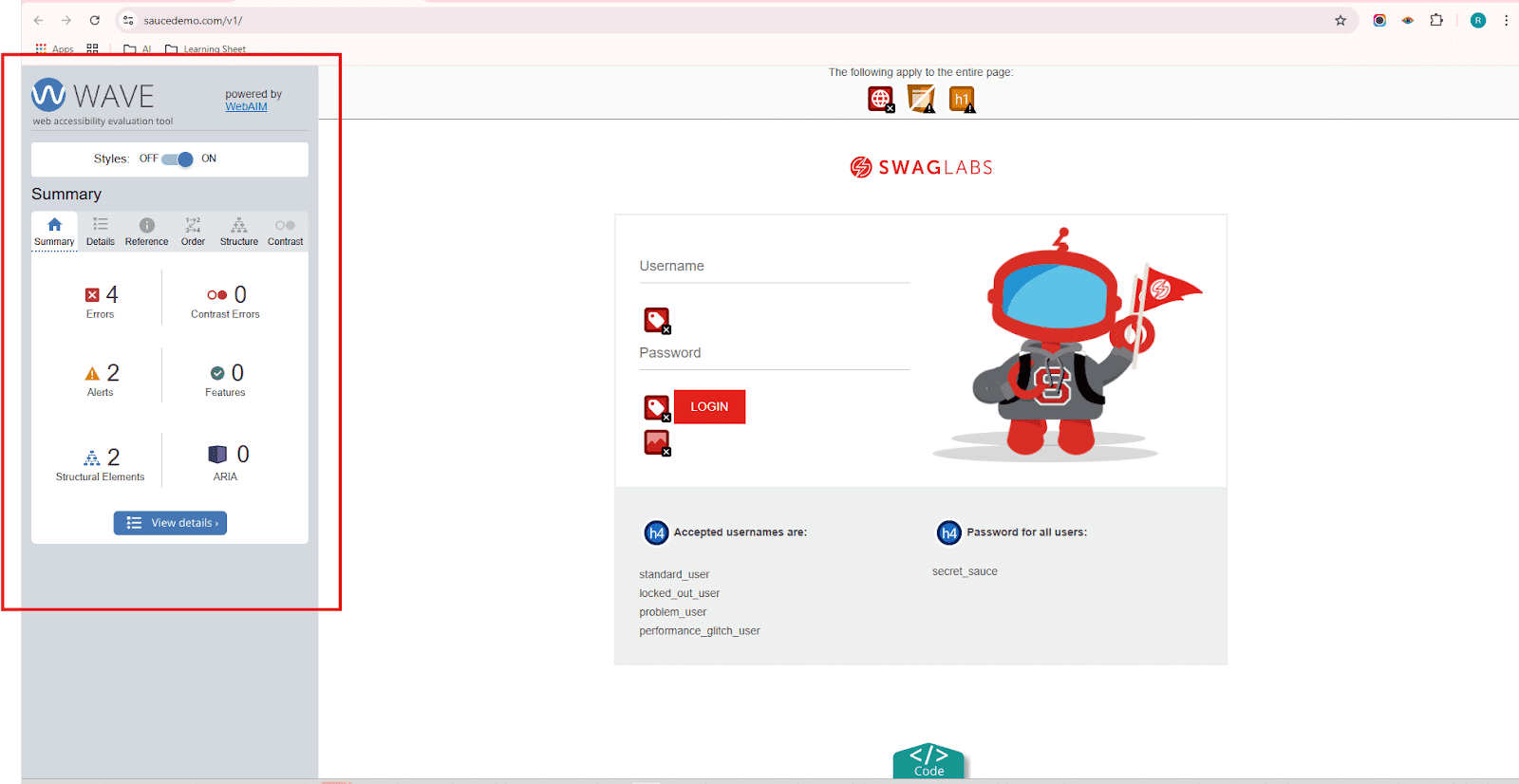This screenshot has width=1519, height=784.
Task: Click h4 icon beside Password for all users
Action: click(x=949, y=533)
